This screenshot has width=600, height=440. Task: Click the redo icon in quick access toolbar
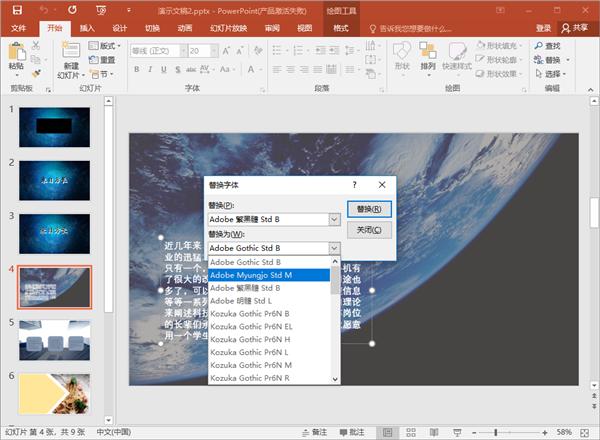(72, 10)
